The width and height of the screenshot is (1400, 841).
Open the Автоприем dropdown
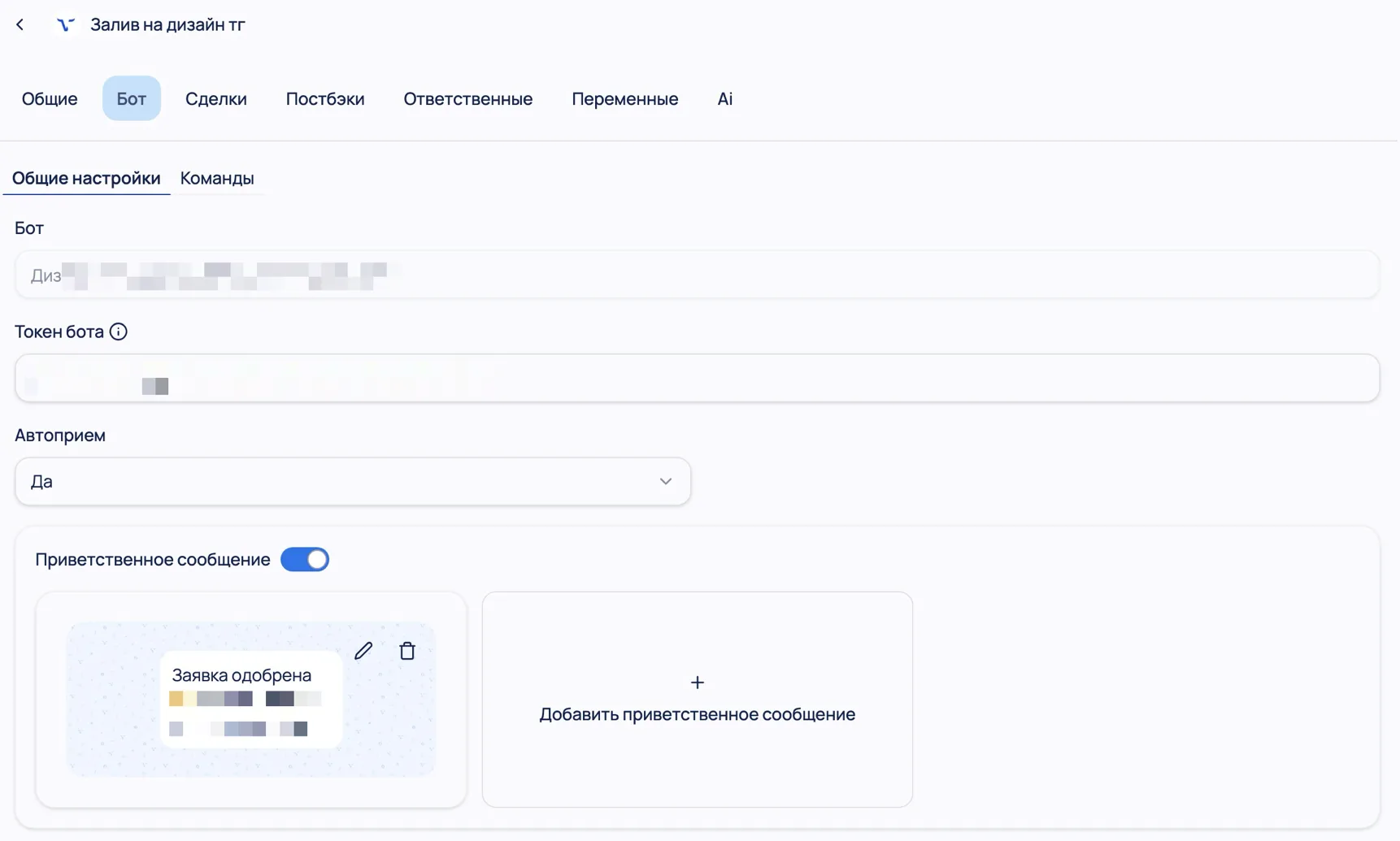coord(353,482)
